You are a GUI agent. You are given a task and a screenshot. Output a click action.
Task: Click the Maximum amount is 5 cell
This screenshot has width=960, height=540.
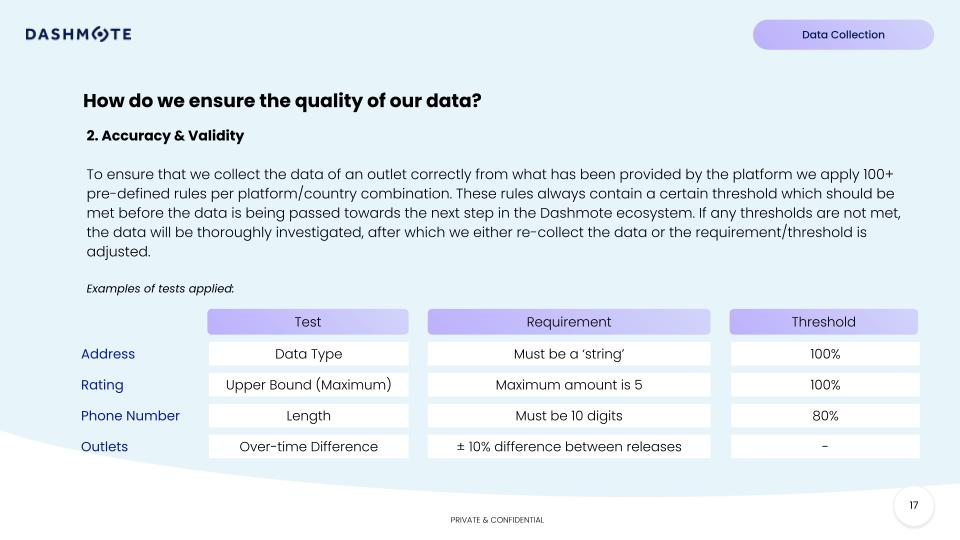click(568, 385)
